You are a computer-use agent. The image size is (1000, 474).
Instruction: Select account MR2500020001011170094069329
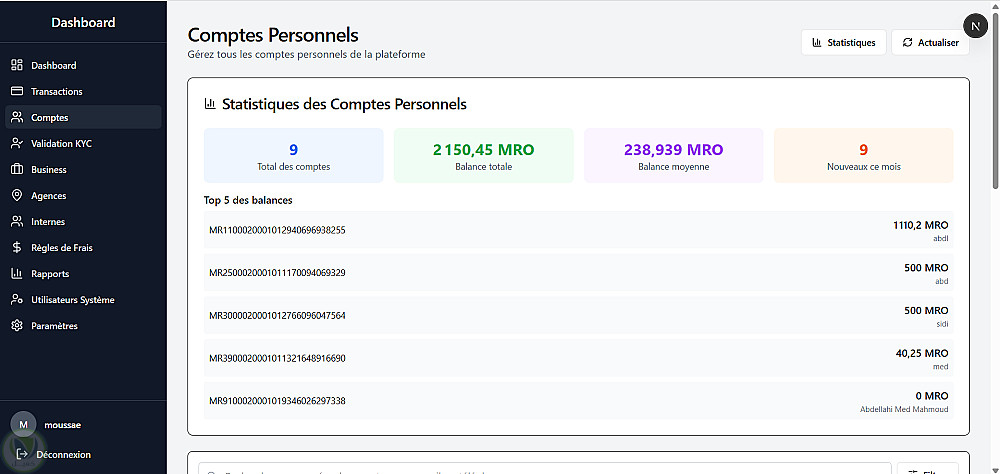578,272
